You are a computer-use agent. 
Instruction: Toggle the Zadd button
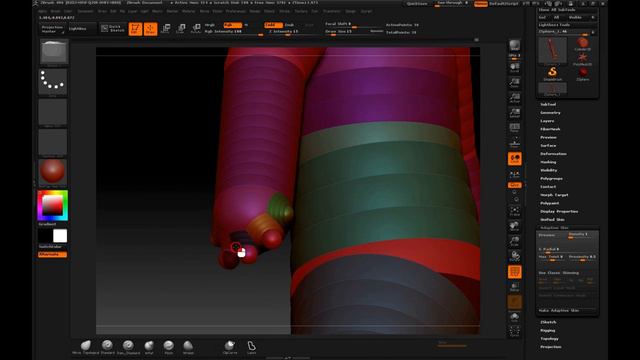click(x=273, y=25)
